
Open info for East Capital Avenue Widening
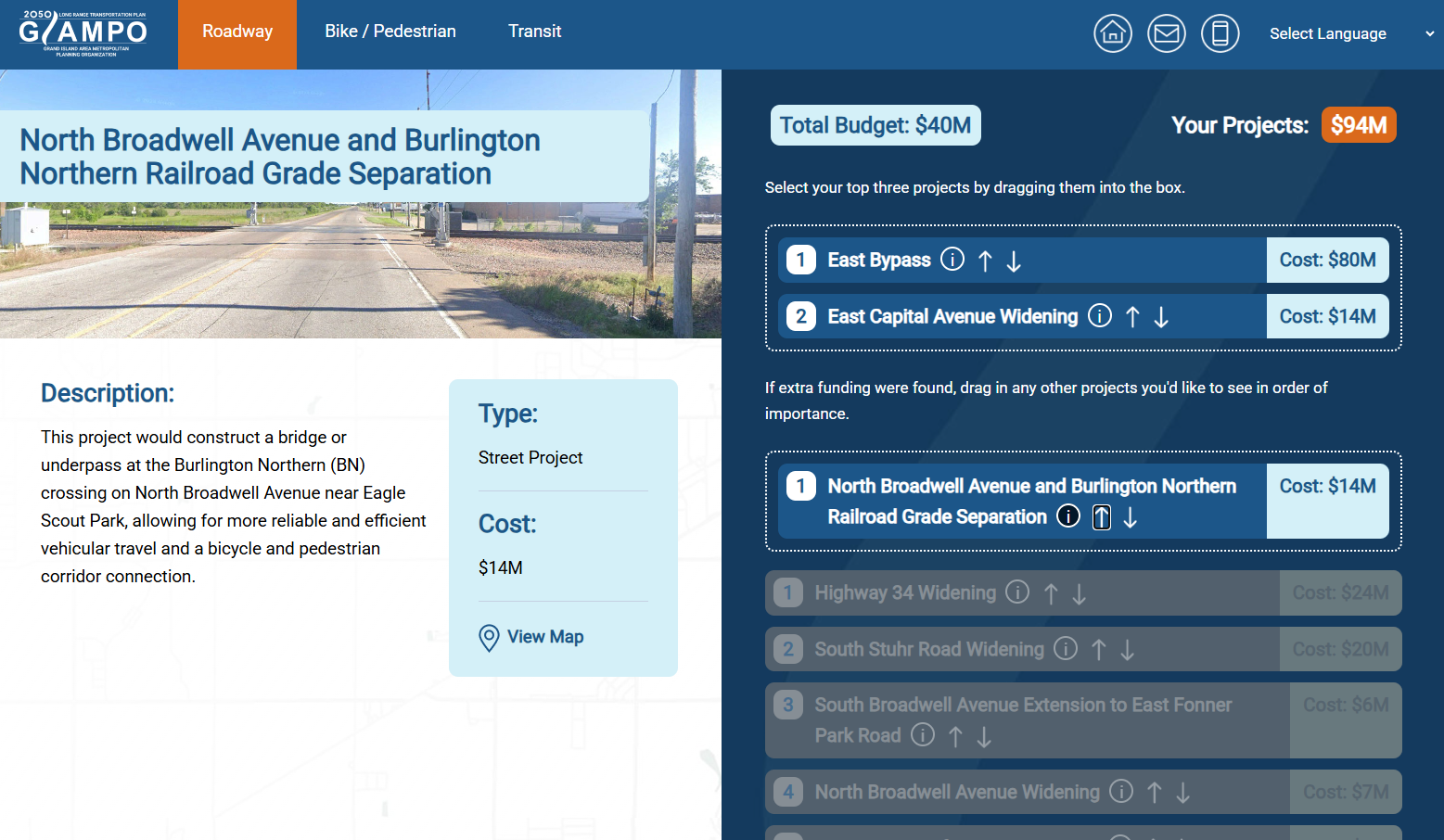(1100, 316)
